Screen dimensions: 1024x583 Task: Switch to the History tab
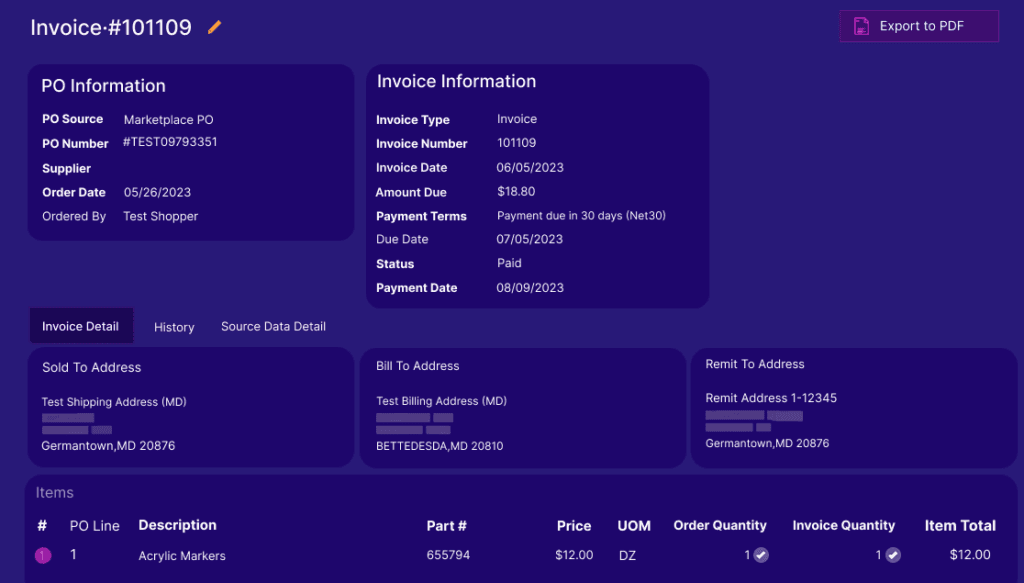pyautogui.click(x=173, y=326)
